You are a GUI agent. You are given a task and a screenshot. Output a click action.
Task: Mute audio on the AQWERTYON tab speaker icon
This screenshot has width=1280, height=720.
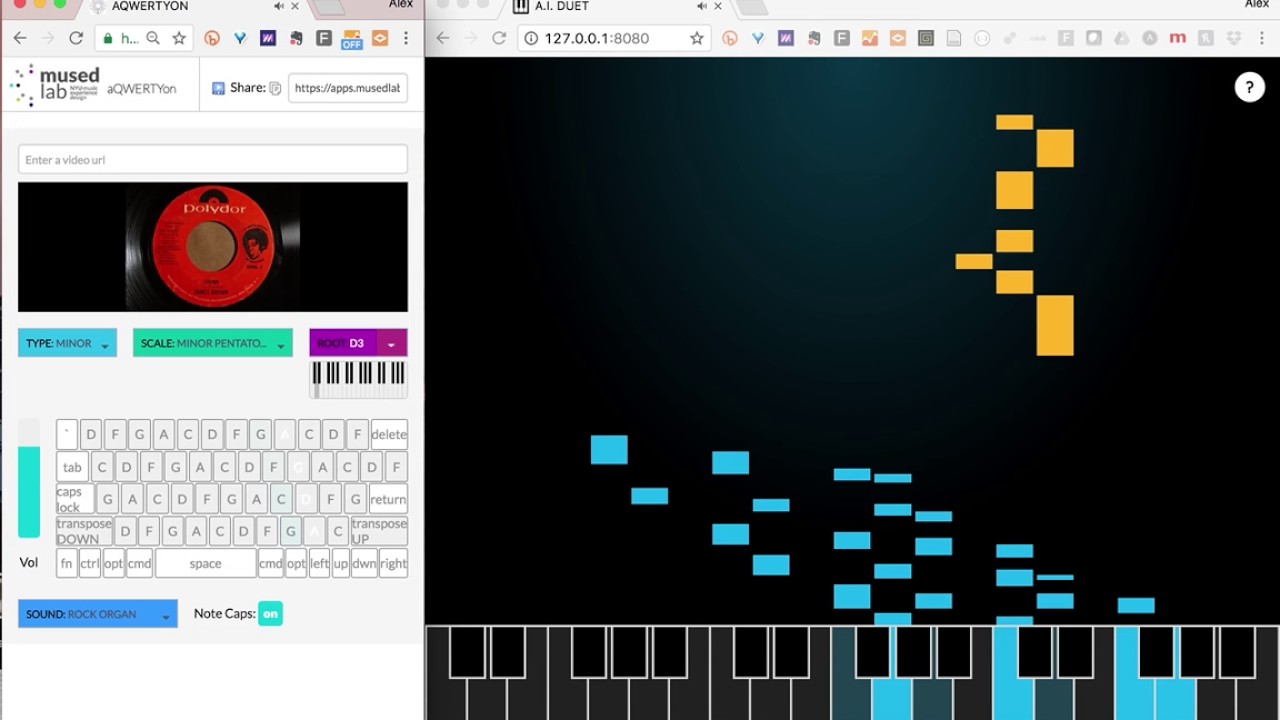[x=279, y=6]
